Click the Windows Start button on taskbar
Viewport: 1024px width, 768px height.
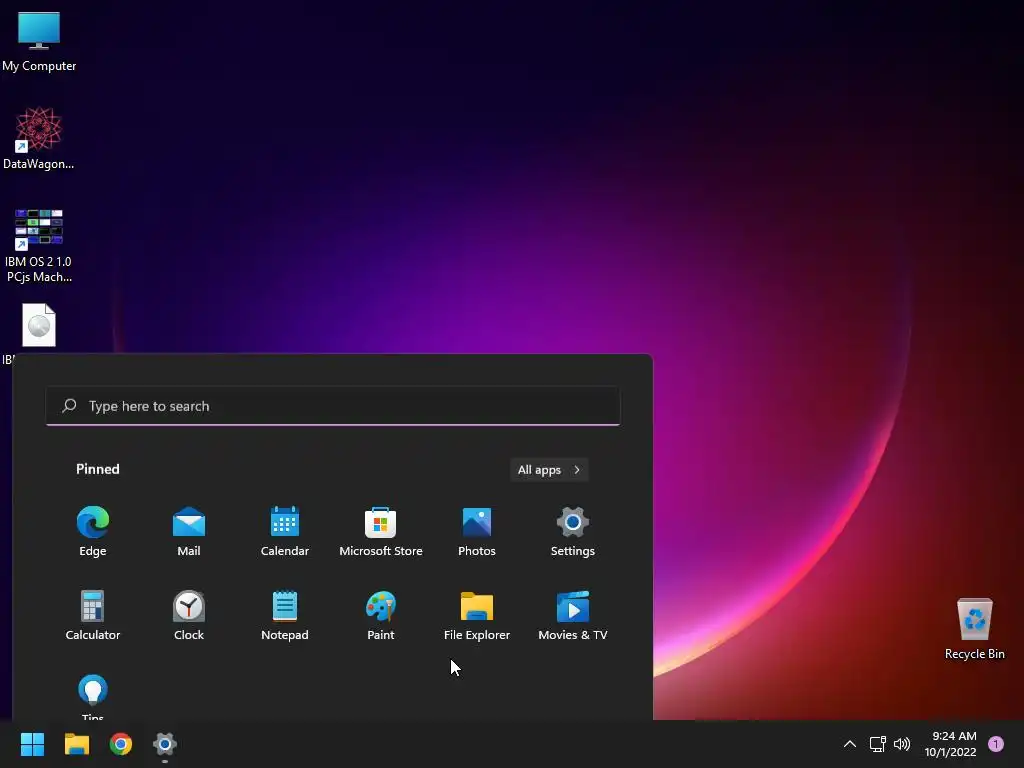point(32,744)
